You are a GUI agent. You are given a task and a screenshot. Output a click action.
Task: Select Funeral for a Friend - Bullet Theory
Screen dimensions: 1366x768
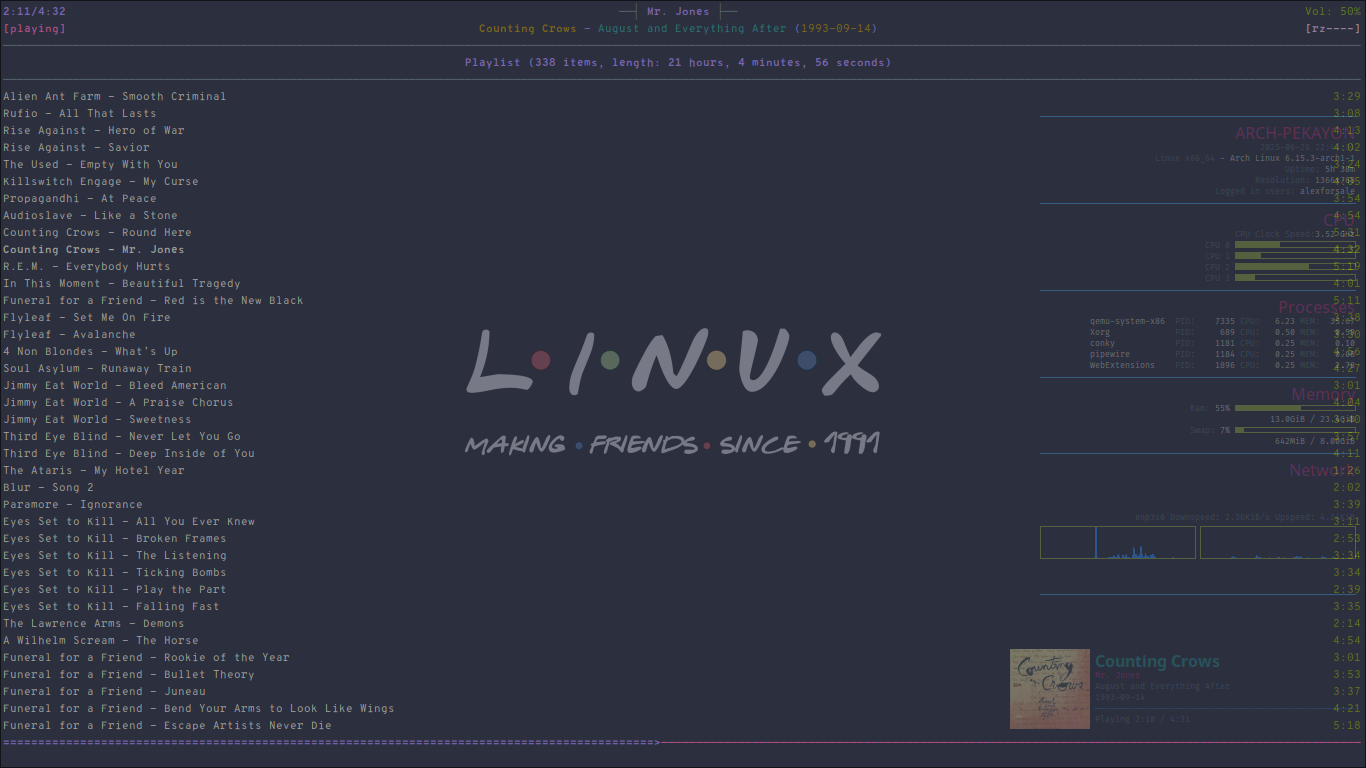[129, 675]
